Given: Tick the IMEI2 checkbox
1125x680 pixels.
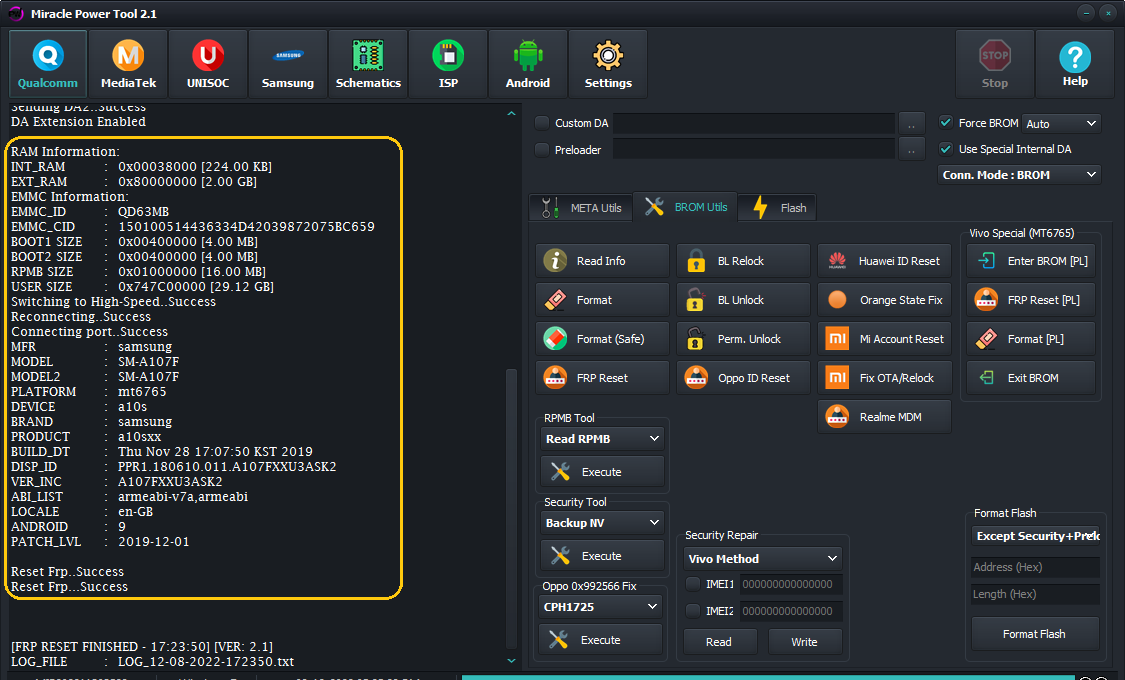Looking at the screenshot, I should 693,610.
